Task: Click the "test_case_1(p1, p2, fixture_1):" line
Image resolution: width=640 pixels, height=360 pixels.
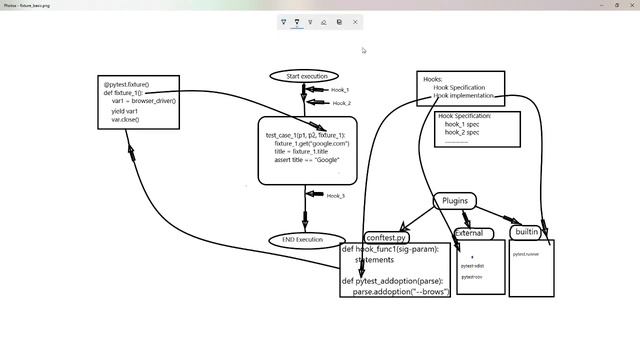Action: [x=306, y=135]
